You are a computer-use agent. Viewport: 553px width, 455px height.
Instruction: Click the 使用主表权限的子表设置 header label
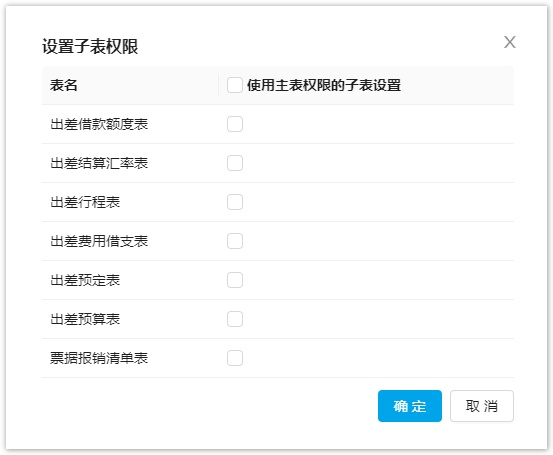pos(324,85)
